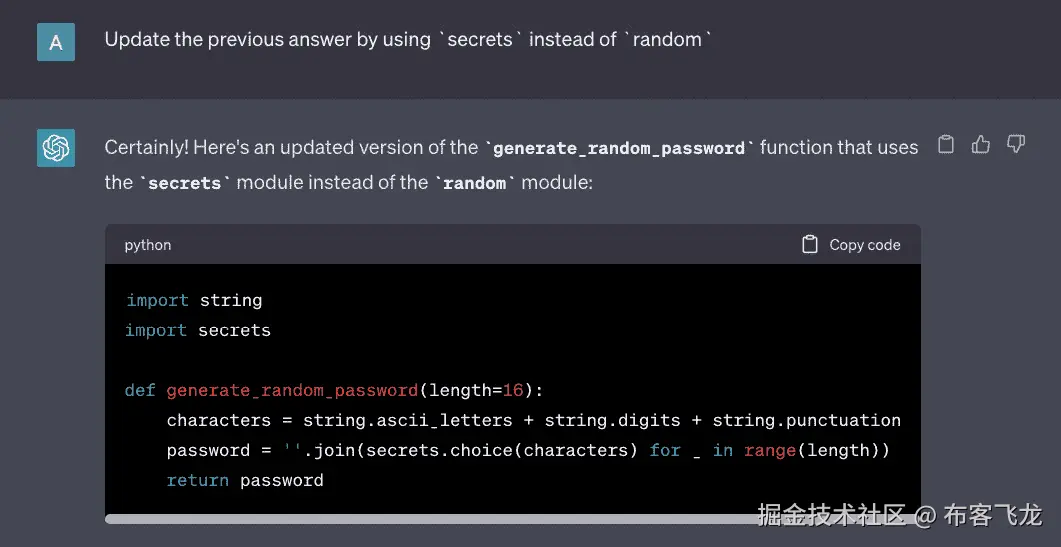Give the response a thumbs up
This screenshot has height=547, width=1061.
(x=981, y=145)
